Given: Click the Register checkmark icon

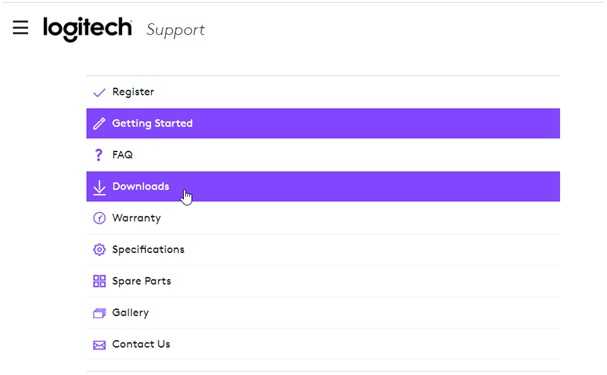Looking at the screenshot, I should (x=99, y=92).
